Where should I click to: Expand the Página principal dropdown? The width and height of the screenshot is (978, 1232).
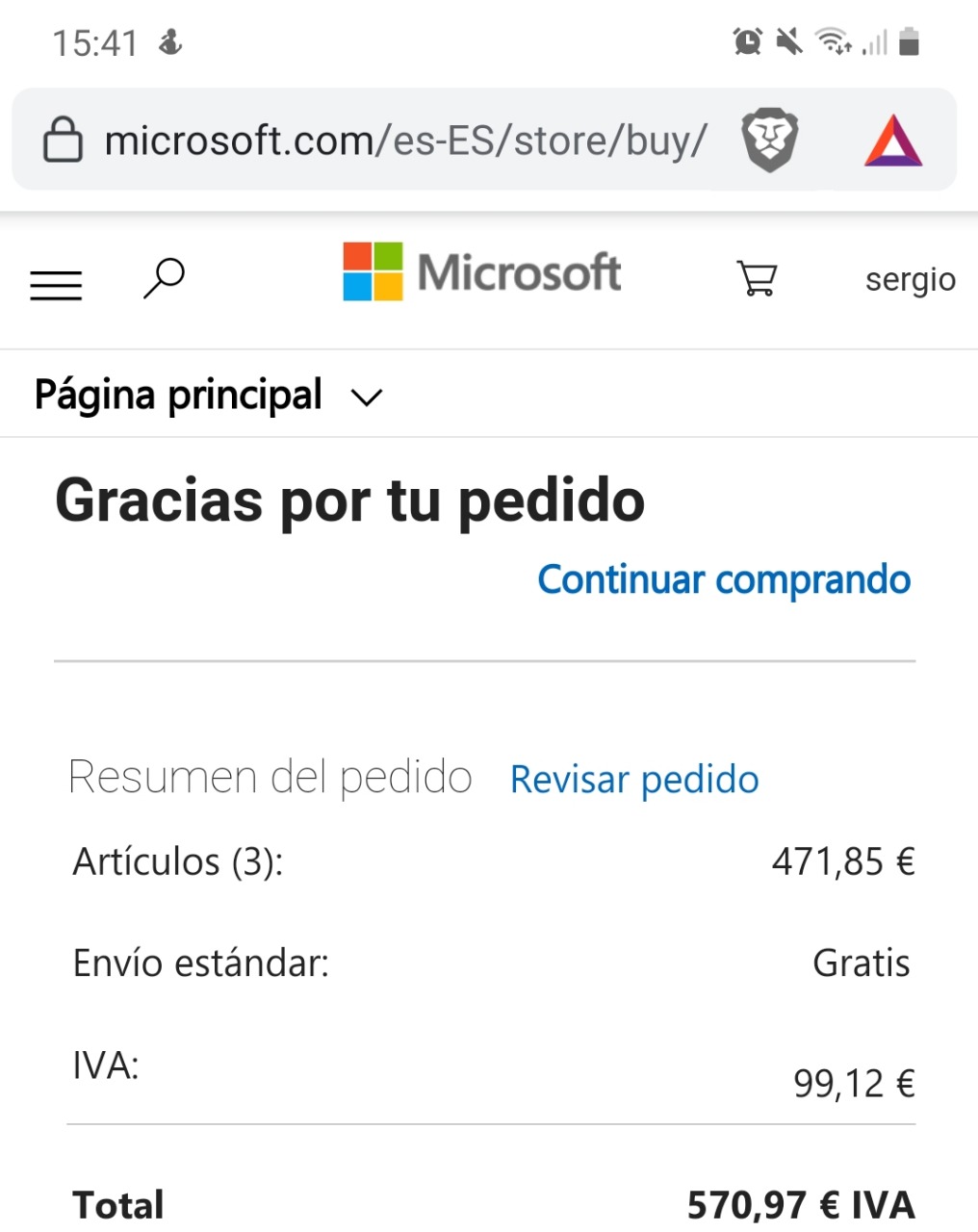coord(178,395)
